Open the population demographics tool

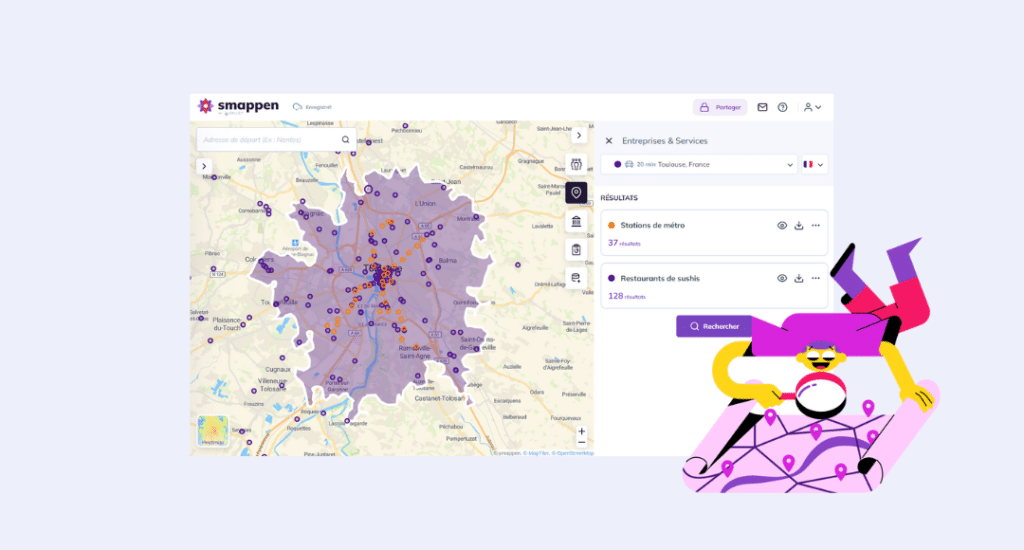pyautogui.click(x=576, y=164)
